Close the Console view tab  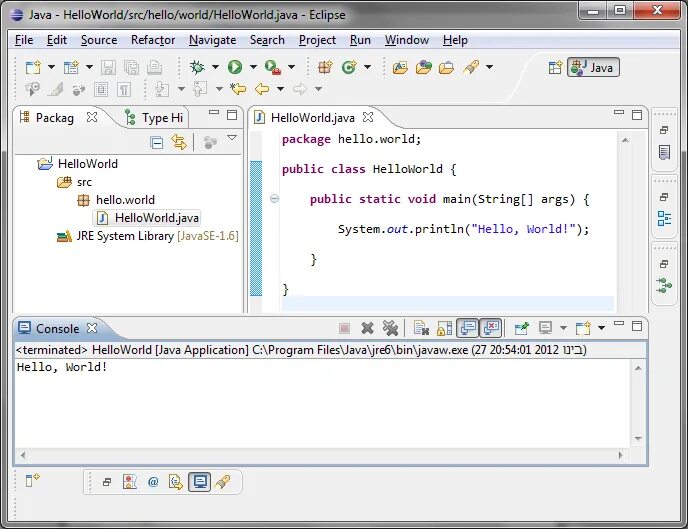92,328
